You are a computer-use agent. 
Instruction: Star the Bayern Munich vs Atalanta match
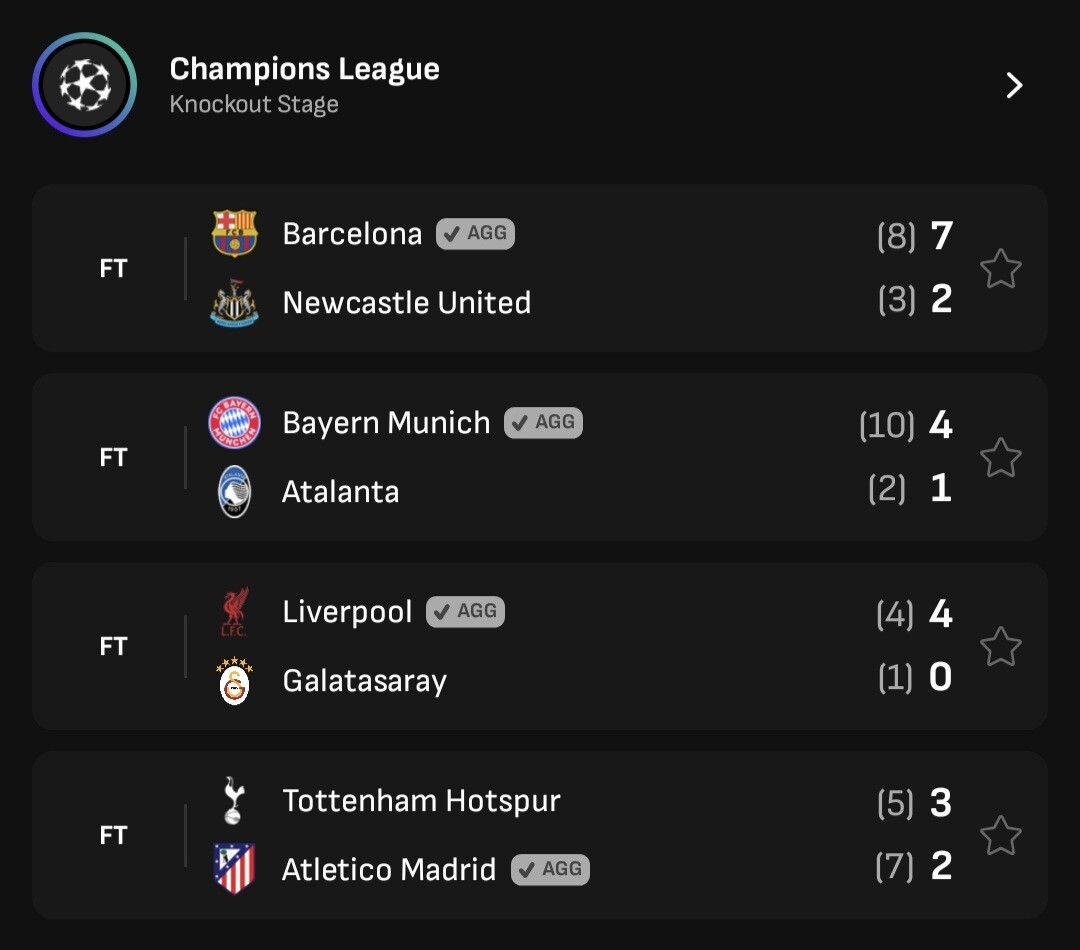(x=1000, y=458)
